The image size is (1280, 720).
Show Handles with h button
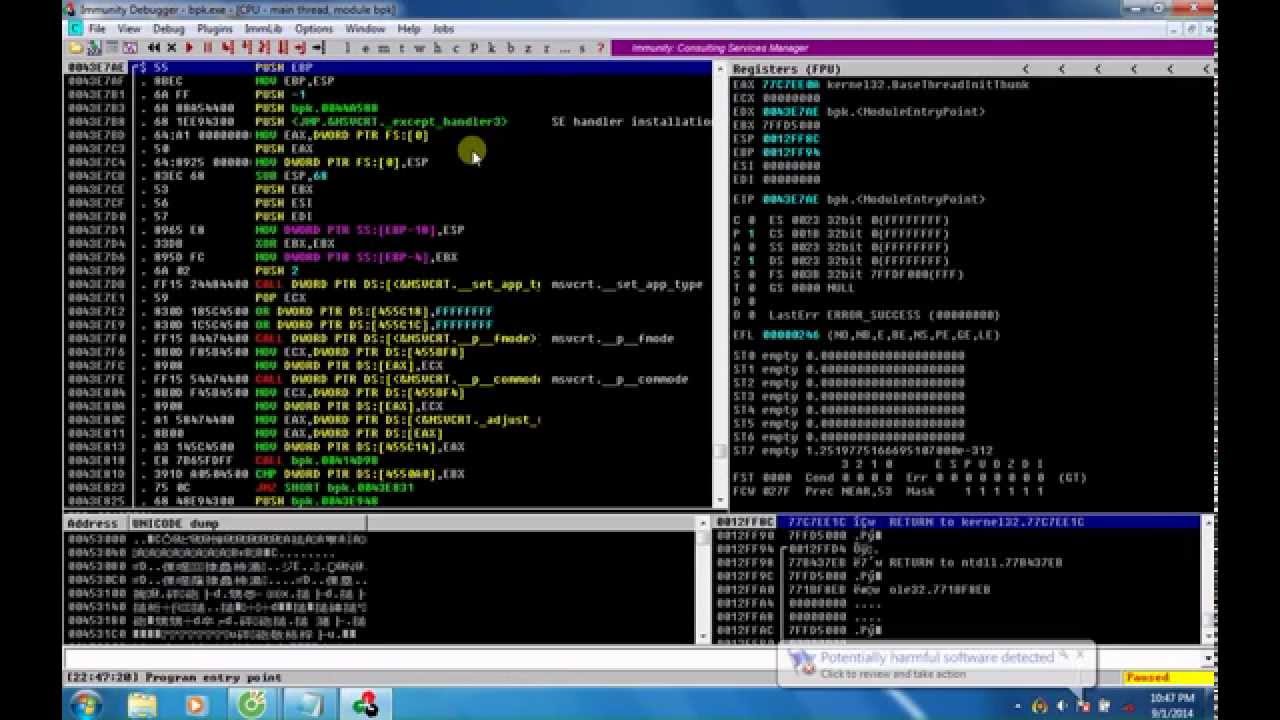click(x=437, y=48)
